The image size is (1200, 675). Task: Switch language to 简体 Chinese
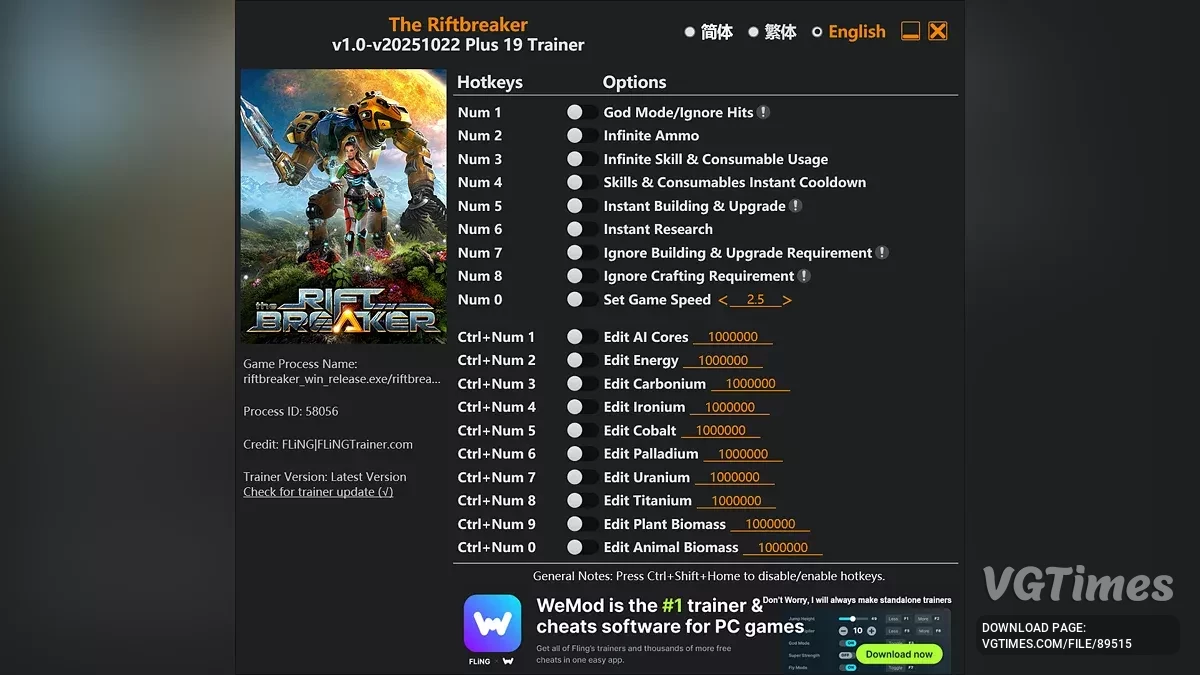point(690,32)
